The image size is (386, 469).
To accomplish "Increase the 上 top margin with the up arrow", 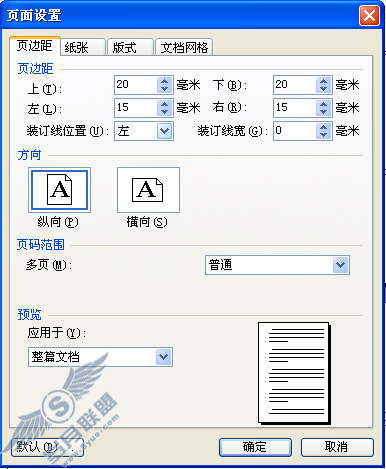I will (164, 81).
